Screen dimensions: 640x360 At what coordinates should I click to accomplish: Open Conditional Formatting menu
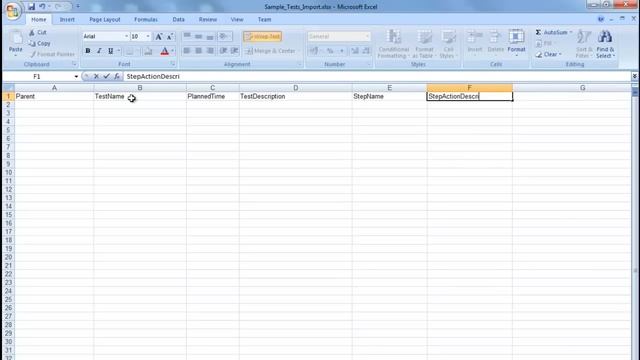tap(394, 44)
